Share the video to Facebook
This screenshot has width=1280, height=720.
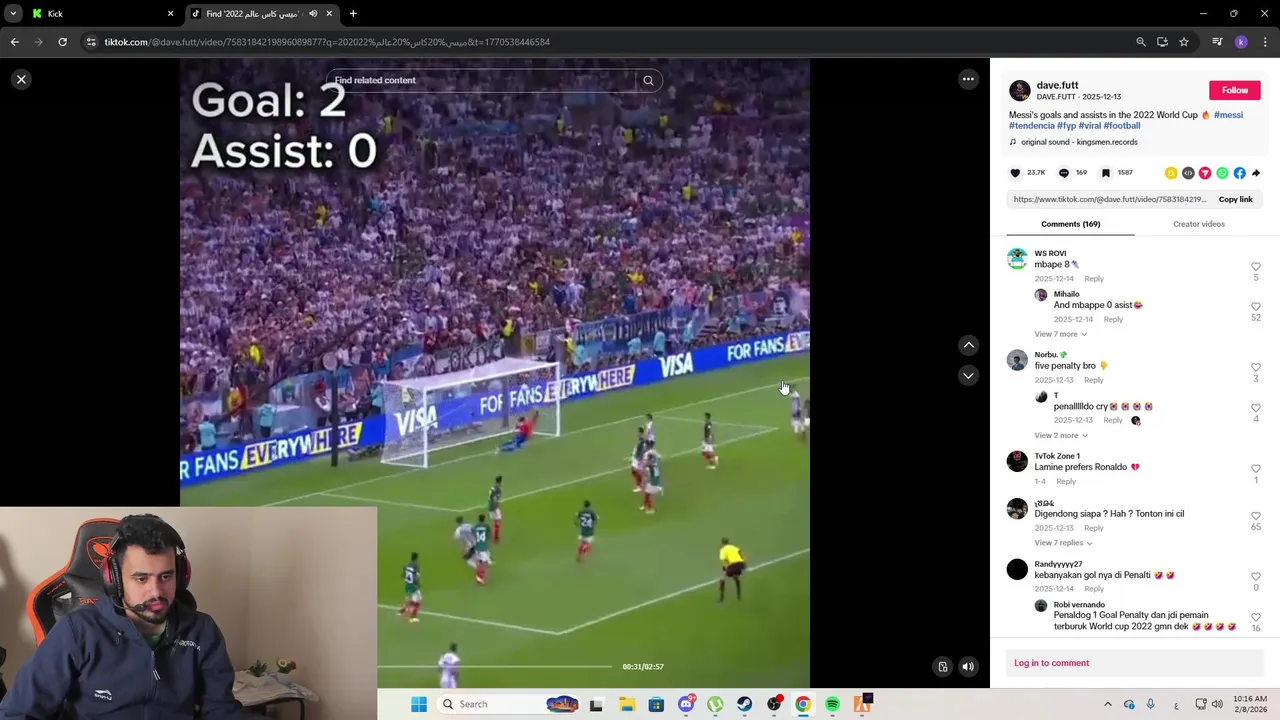click(1239, 173)
